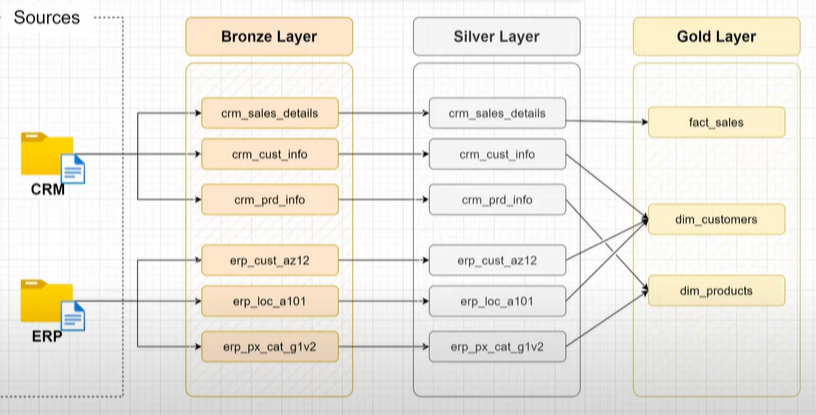Select the fact_sales table in Gold Layer

716,122
